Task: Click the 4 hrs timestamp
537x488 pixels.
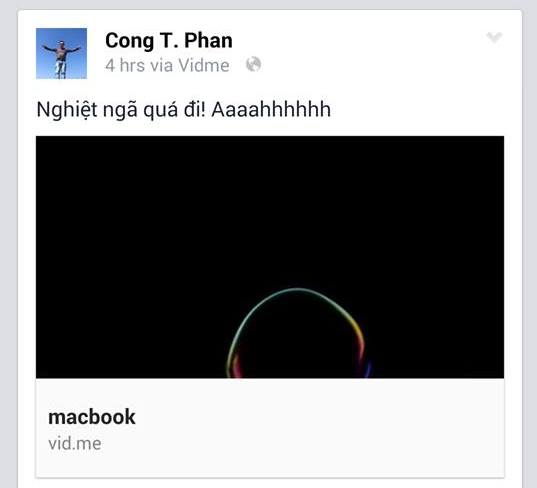Action: click(125, 65)
